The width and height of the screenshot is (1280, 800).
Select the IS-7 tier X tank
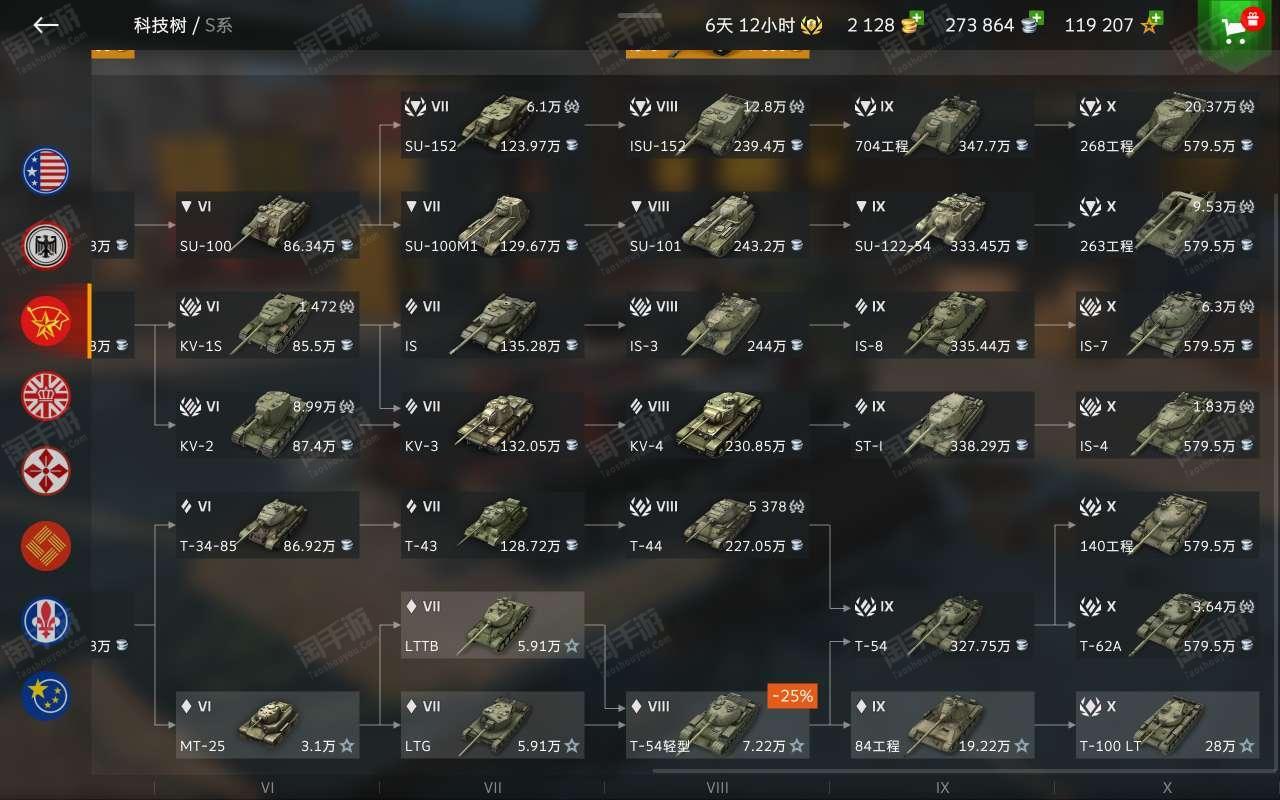point(1168,325)
